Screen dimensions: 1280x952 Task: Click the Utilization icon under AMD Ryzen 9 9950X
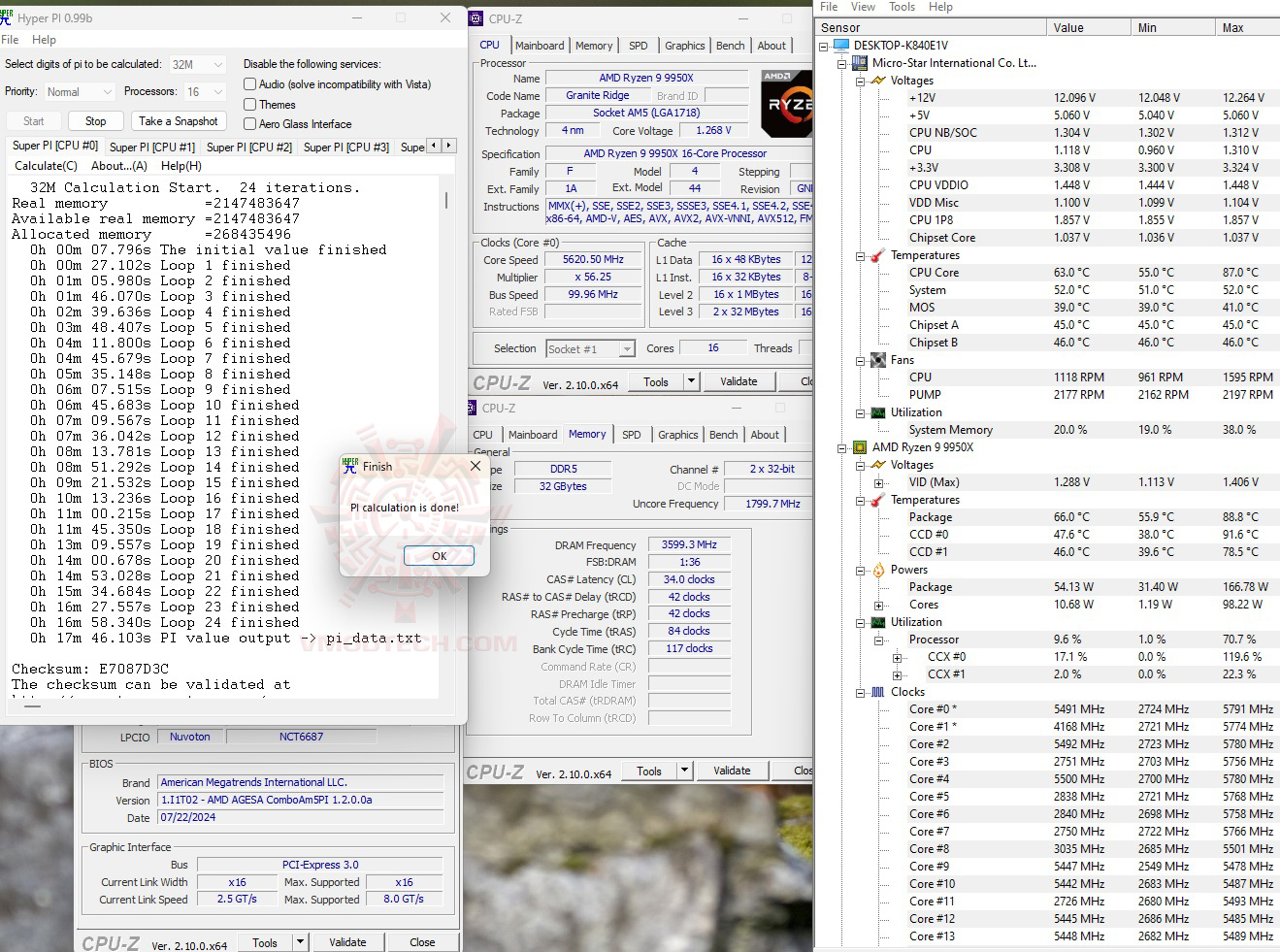(878, 622)
